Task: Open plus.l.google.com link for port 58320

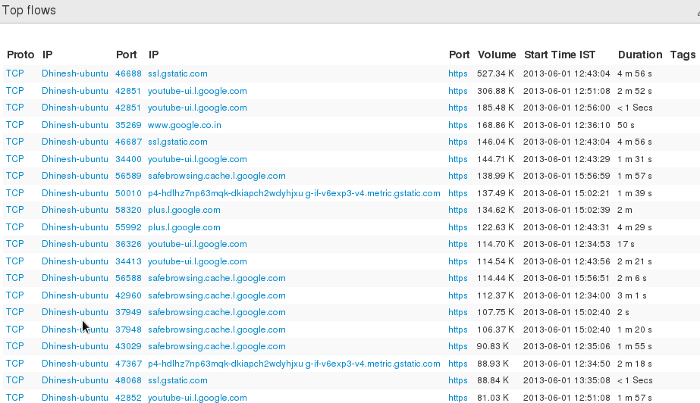Action: (184, 210)
